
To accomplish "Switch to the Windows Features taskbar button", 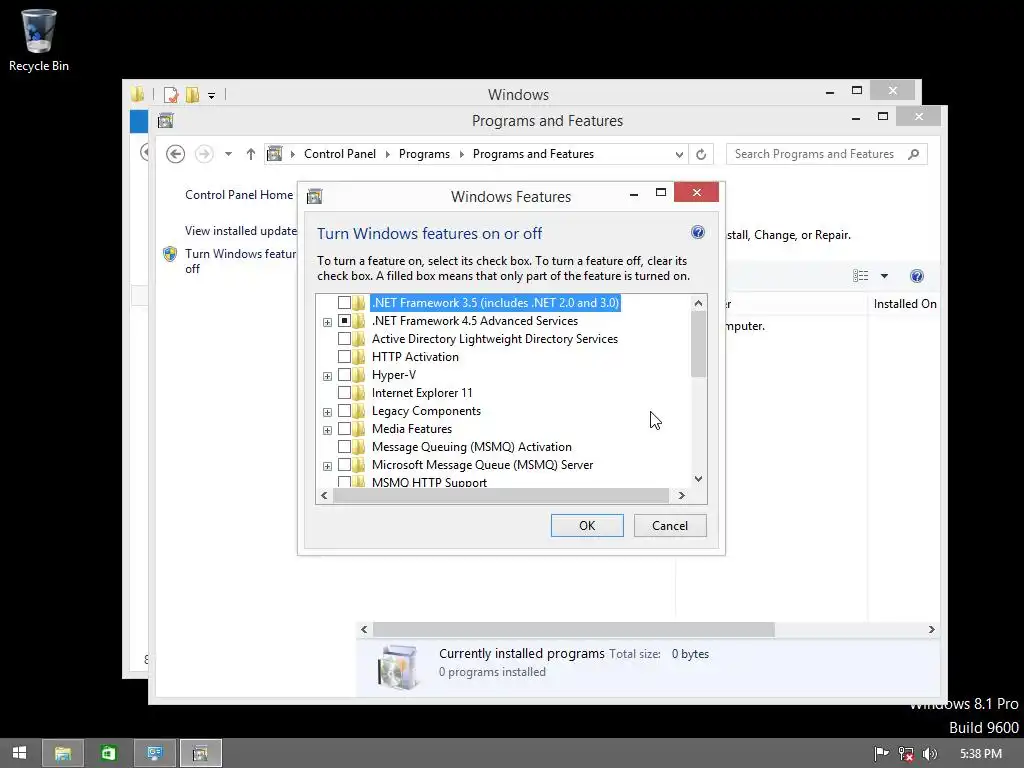I will click(200, 753).
